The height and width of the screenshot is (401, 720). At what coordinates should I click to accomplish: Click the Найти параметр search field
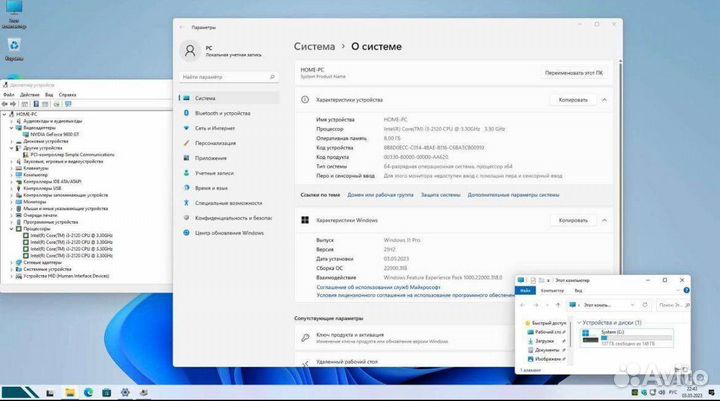click(228, 77)
